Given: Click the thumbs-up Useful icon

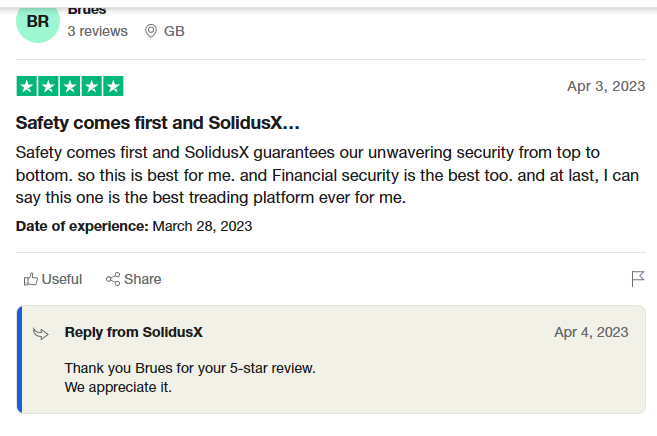Looking at the screenshot, I should click(x=31, y=279).
